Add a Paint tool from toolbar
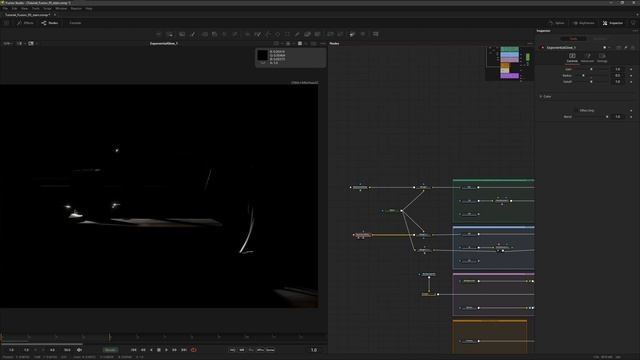 coord(193,34)
